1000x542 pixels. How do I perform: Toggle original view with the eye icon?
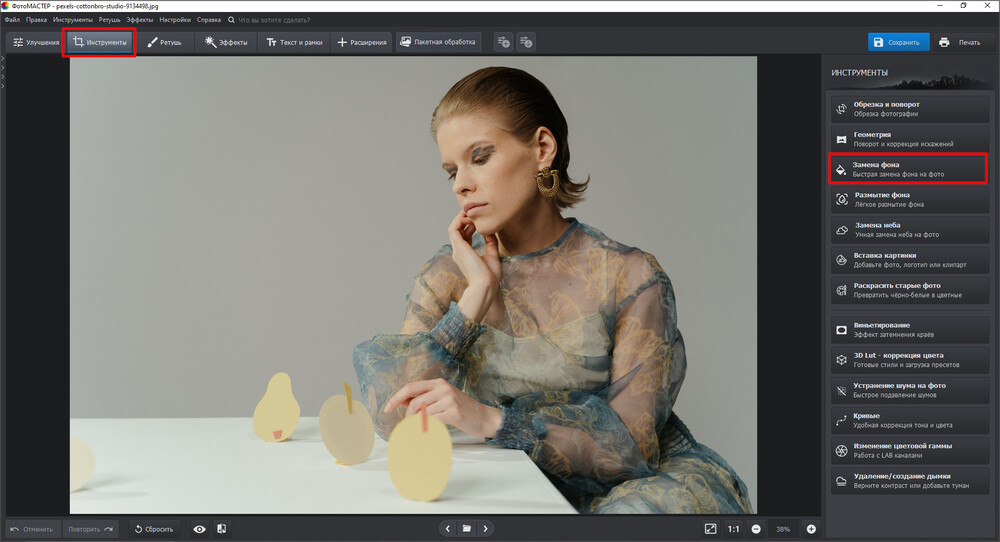click(199, 528)
